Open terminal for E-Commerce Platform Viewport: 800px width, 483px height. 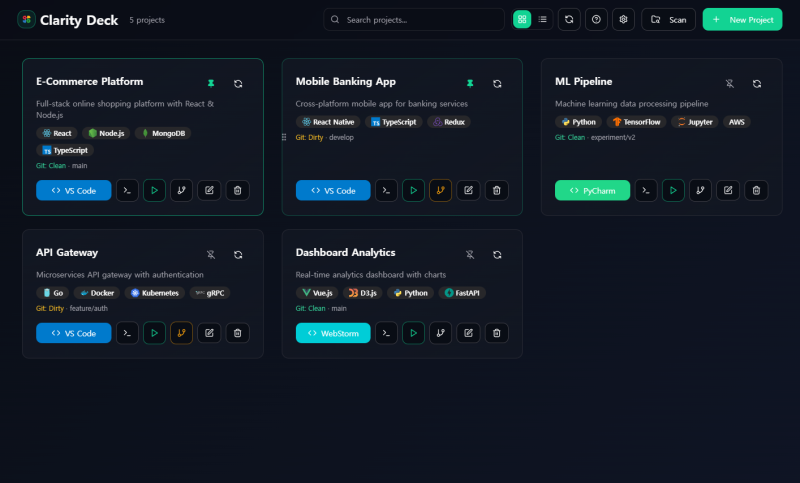pyautogui.click(x=127, y=190)
